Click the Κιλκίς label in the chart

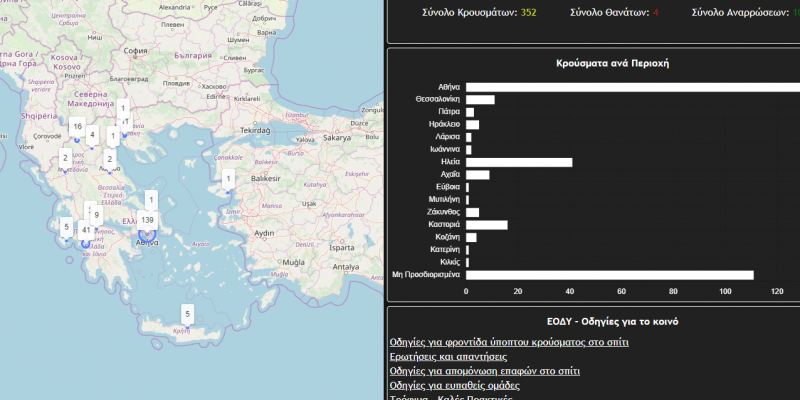(x=450, y=262)
